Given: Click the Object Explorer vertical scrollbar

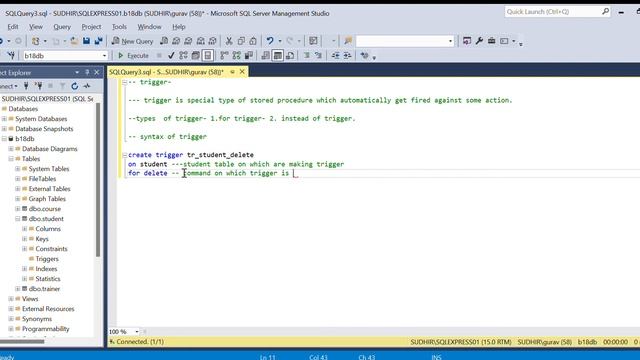Looking at the screenshot, I should click(x=98, y=180).
